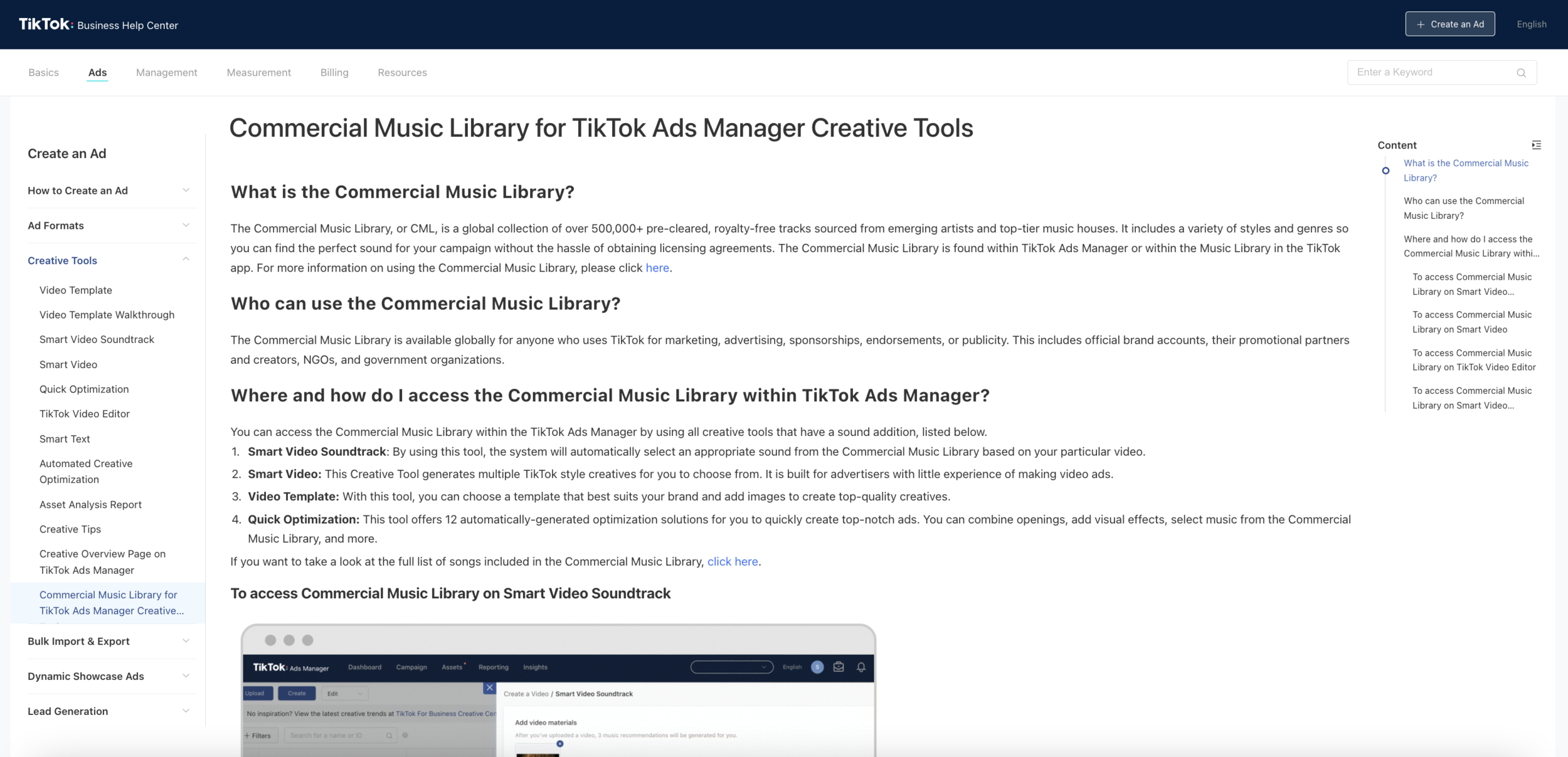The width and height of the screenshot is (1568, 757).
Task: Jump to 'What is the Commercial Music Library?' in Content
Action: coord(1466,171)
